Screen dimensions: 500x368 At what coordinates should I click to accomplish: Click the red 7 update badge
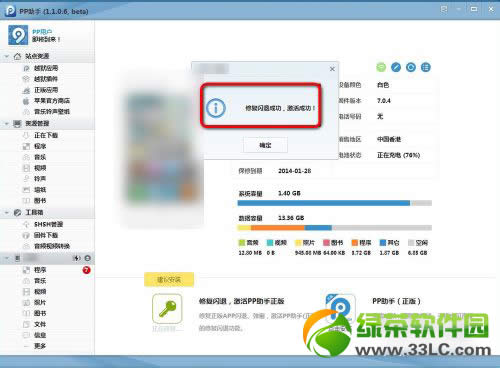tap(86, 270)
